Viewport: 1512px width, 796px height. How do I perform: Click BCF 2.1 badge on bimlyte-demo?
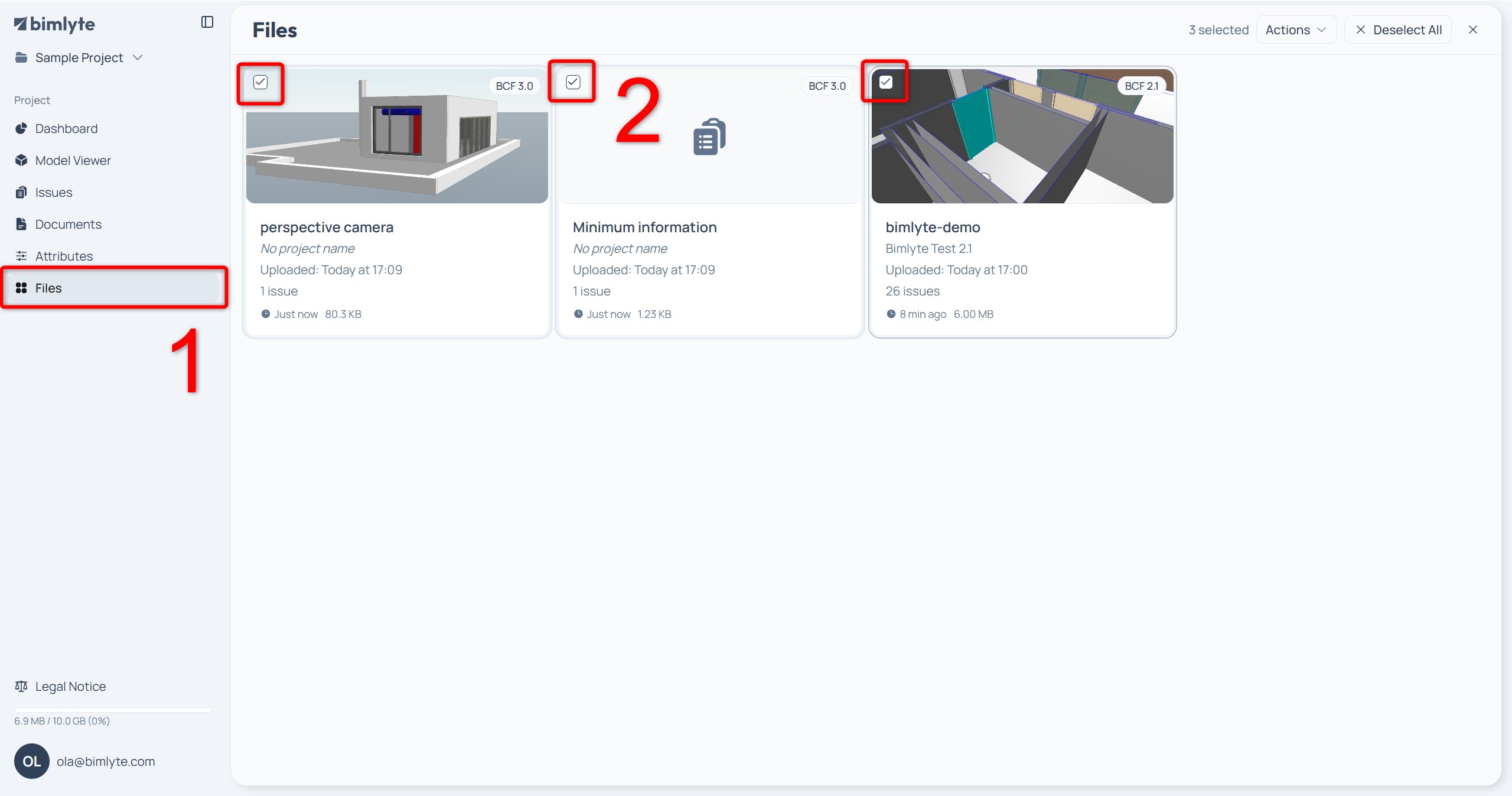pyautogui.click(x=1142, y=86)
